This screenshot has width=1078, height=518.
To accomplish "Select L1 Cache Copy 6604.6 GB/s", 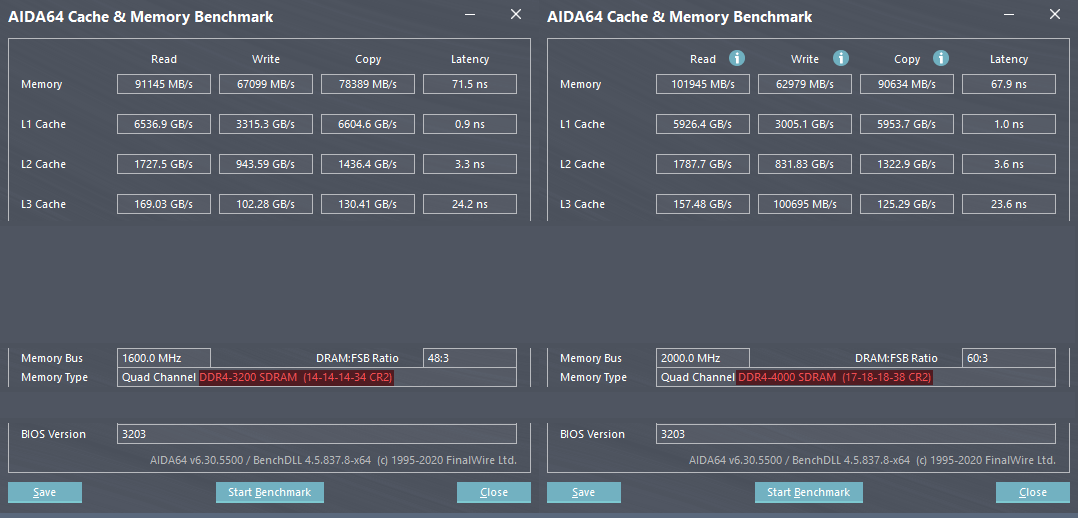I will pos(368,125).
